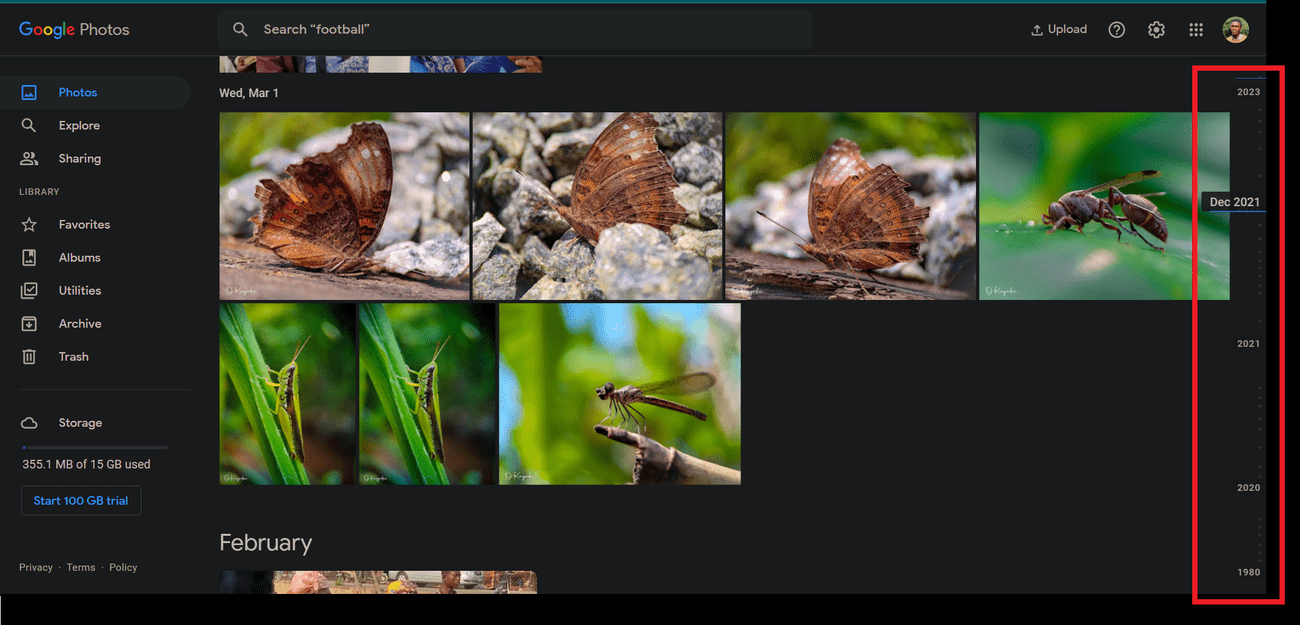Image resolution: width=1300 pixels, height=625 pixels.
Task: Open the Privacy link
Action: (35, 568)
